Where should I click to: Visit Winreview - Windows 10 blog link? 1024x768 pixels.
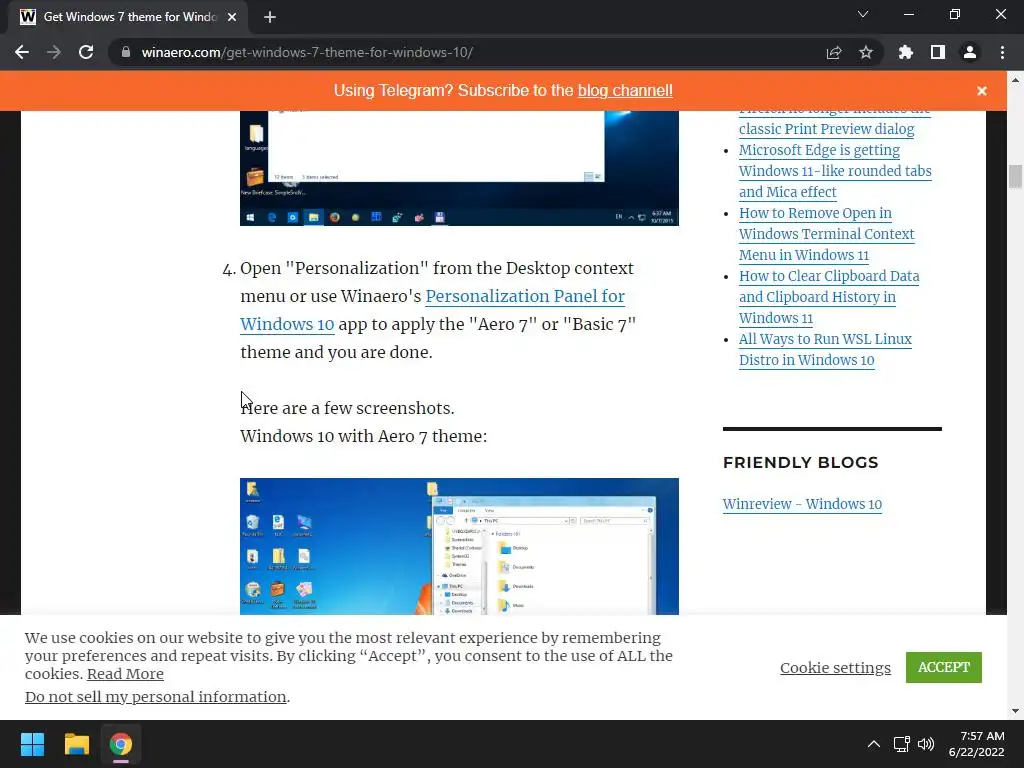pyautogui.click(x=802, y=504)
